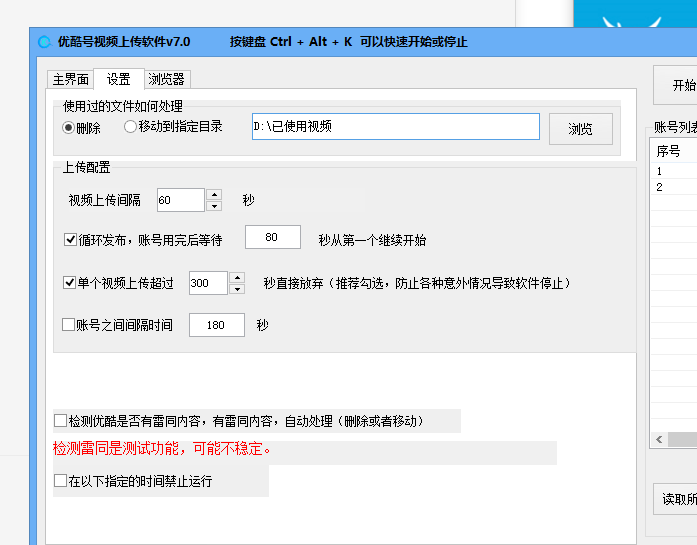Click the 上传配置 group label
The image size is (697, 545).
point(86,168)
